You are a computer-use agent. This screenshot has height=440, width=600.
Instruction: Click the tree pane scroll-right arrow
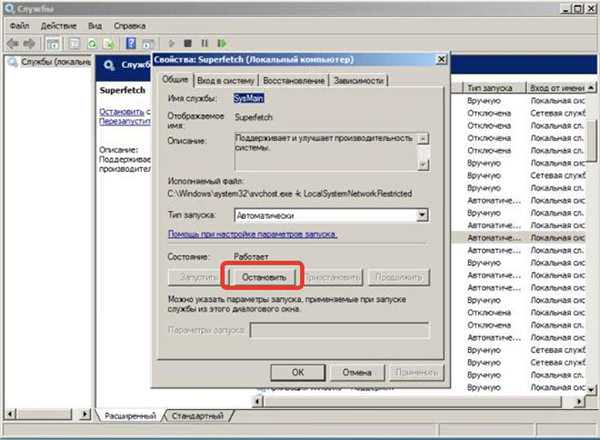pos(85,414)
